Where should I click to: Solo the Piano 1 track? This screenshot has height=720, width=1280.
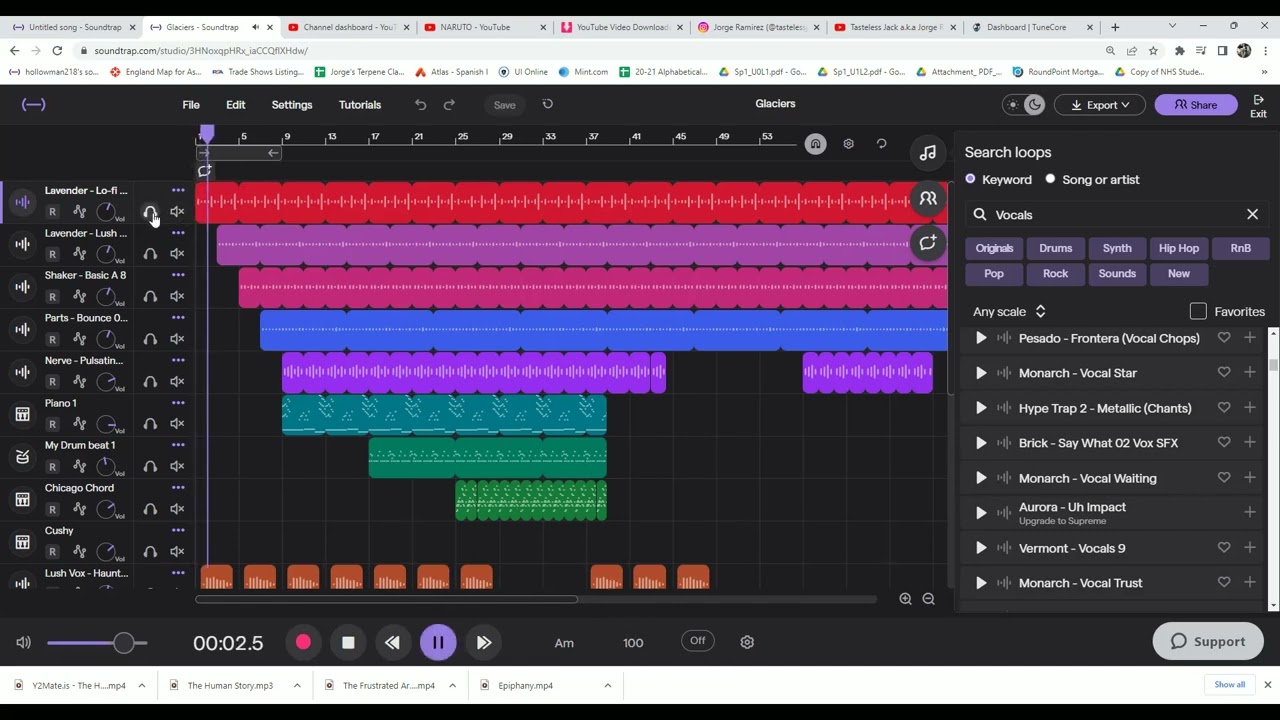150,424
